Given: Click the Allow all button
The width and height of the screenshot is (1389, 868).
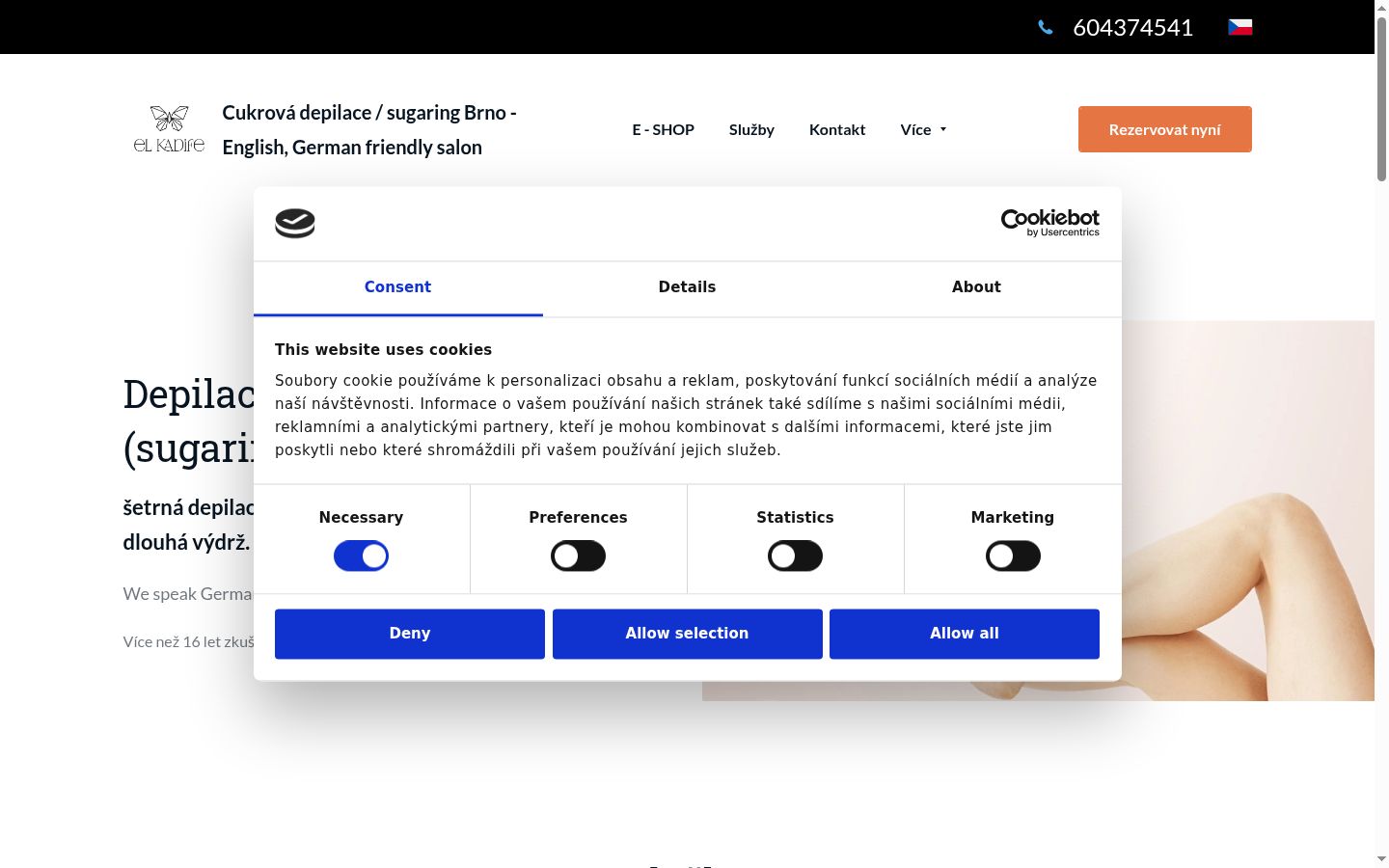Looking at the screenshot, I should [965, 634].
